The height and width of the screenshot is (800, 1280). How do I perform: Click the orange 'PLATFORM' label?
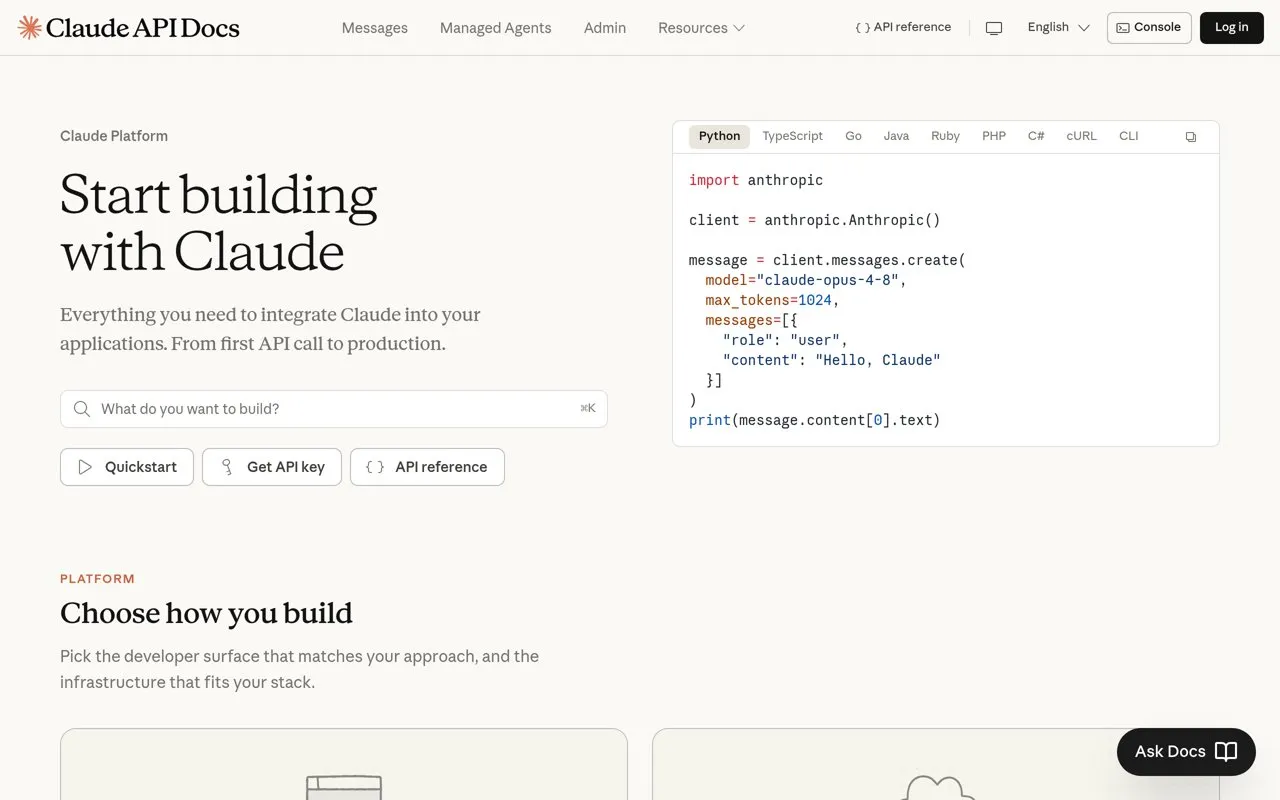point(97,579)
